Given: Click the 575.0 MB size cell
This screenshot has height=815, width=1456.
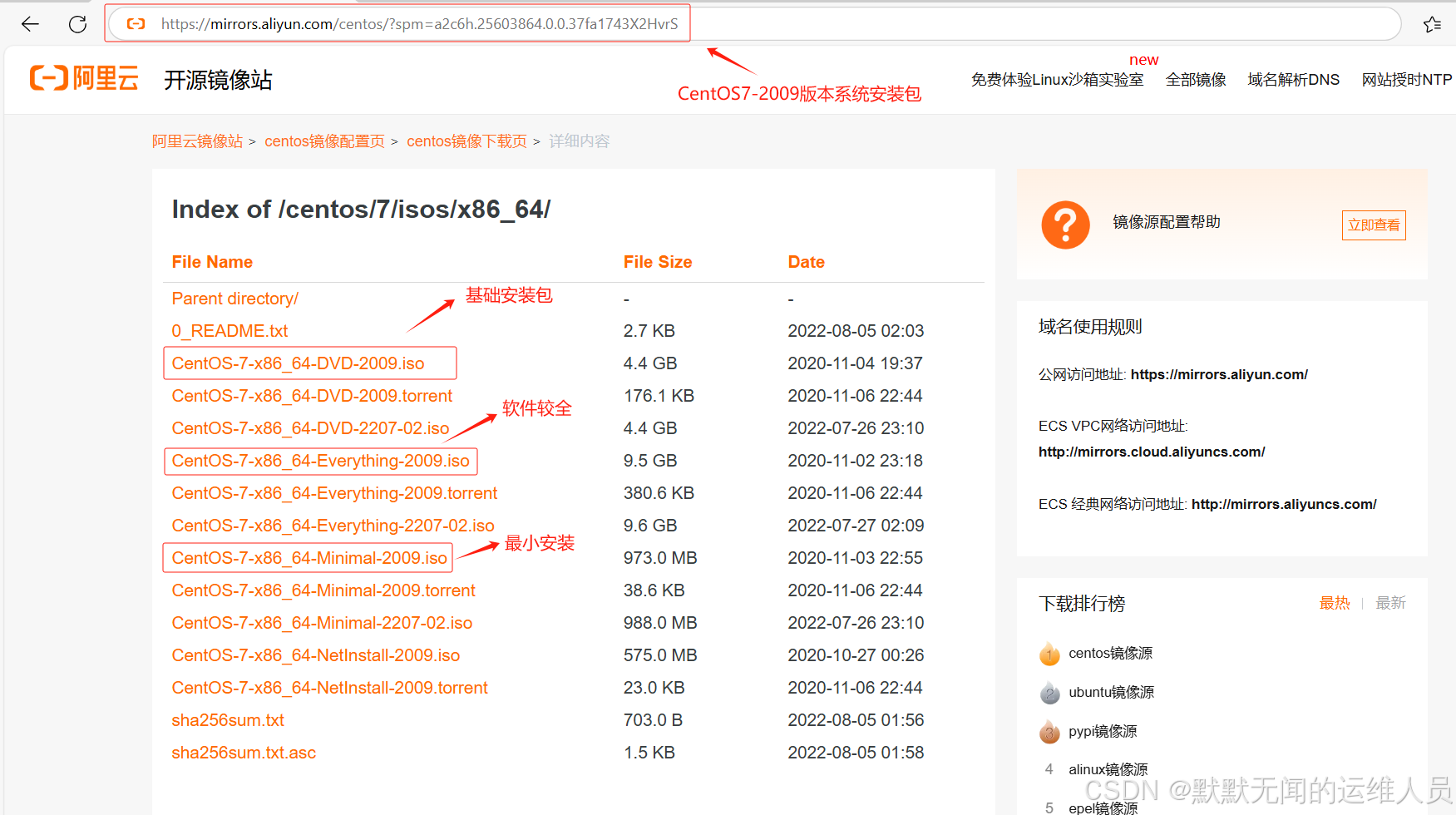Looking at the screenshot, I should tap(660, 655).
